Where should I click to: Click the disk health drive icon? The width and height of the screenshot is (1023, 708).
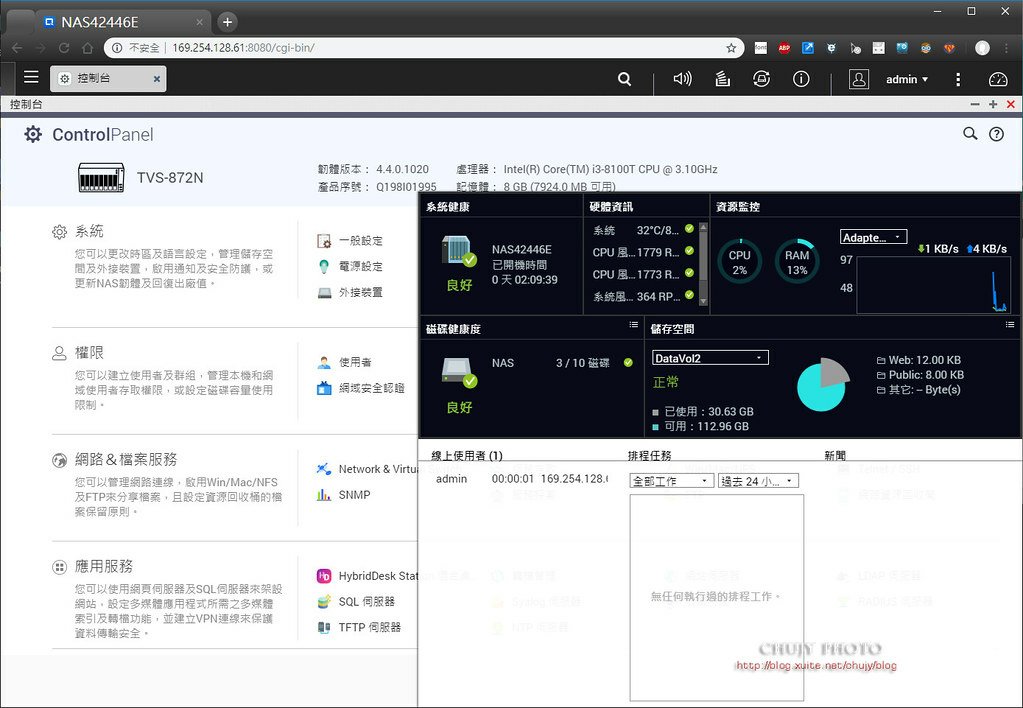pyautogui.click(x=459, y=372)
